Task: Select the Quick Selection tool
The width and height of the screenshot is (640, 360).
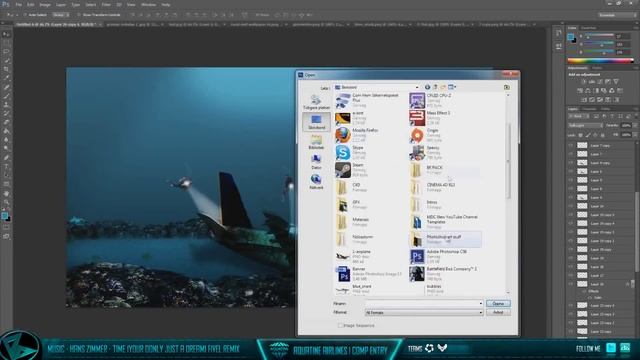Action: click(x=6, y=60)
